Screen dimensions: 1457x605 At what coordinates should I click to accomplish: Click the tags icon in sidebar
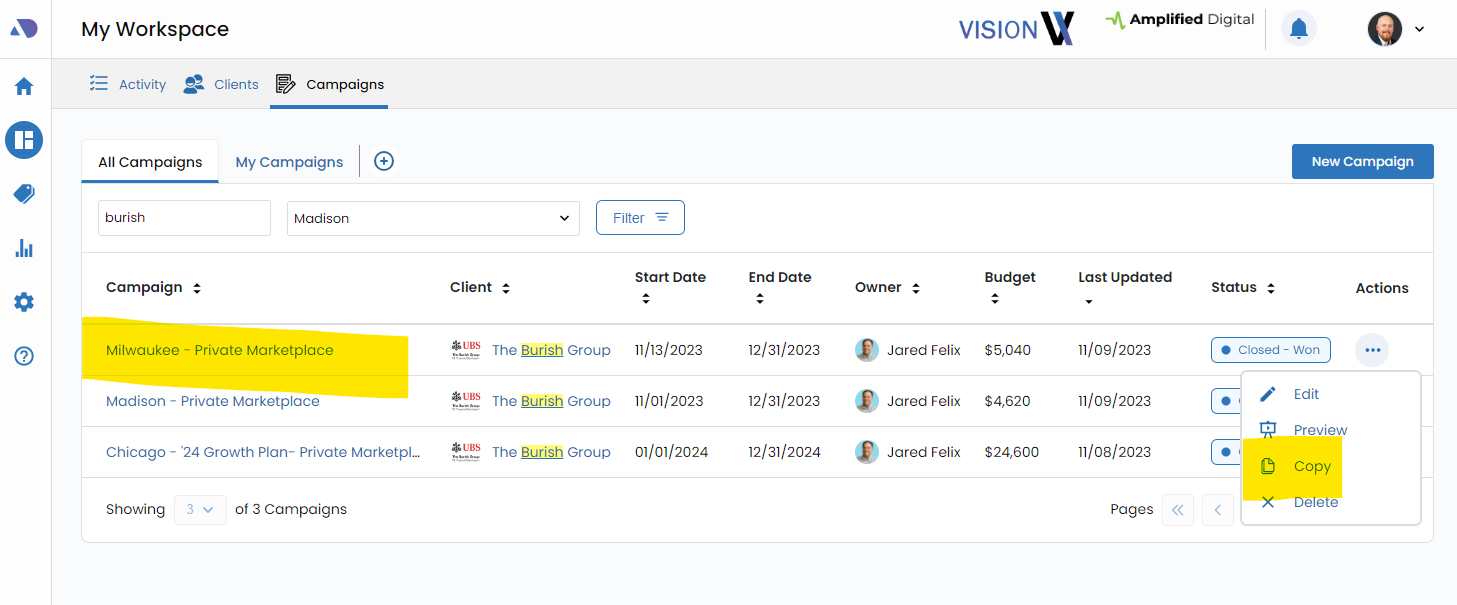pyautogui.click(x=24, y=194)
